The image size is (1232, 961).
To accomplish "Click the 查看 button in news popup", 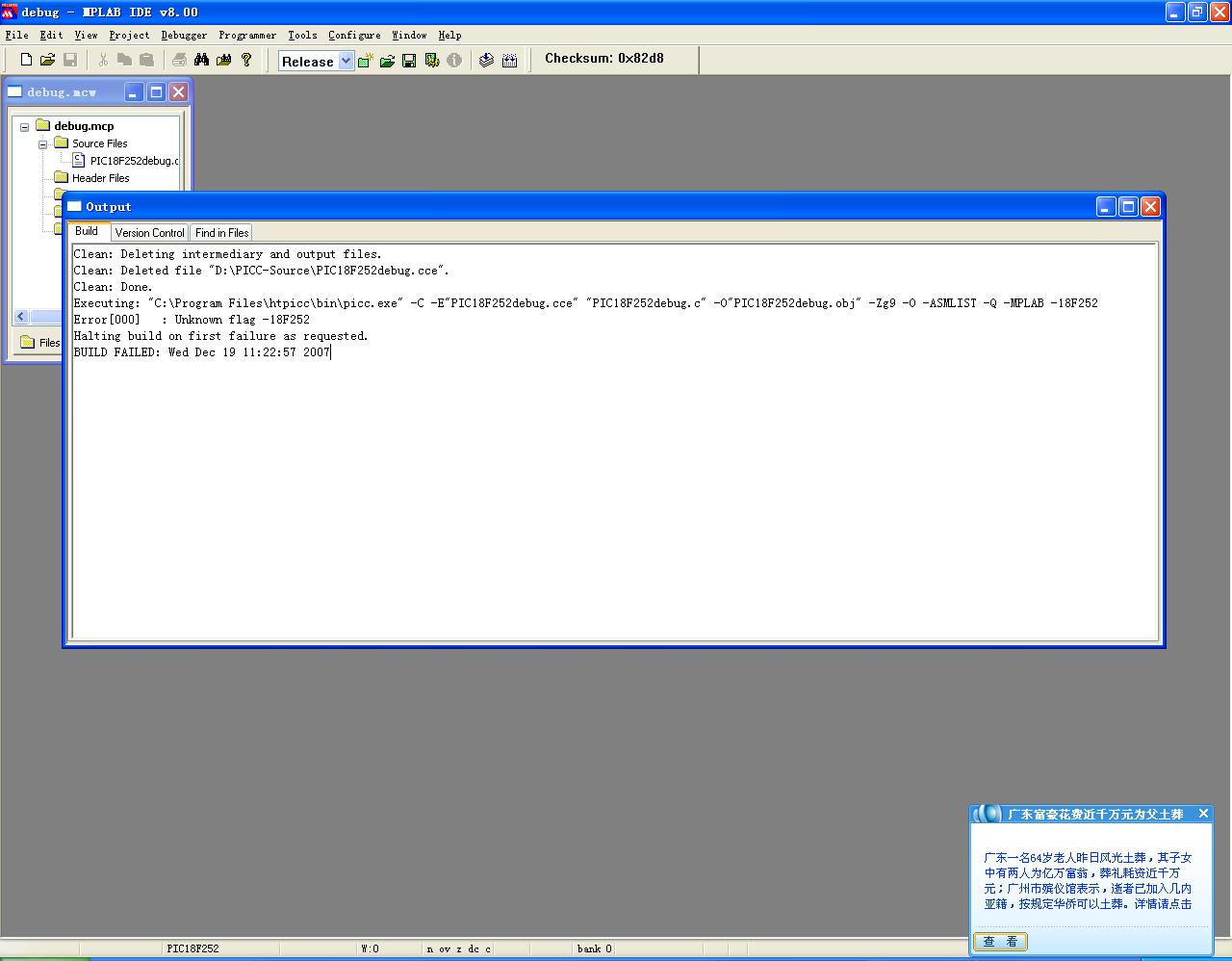I will click(1000, 942).
